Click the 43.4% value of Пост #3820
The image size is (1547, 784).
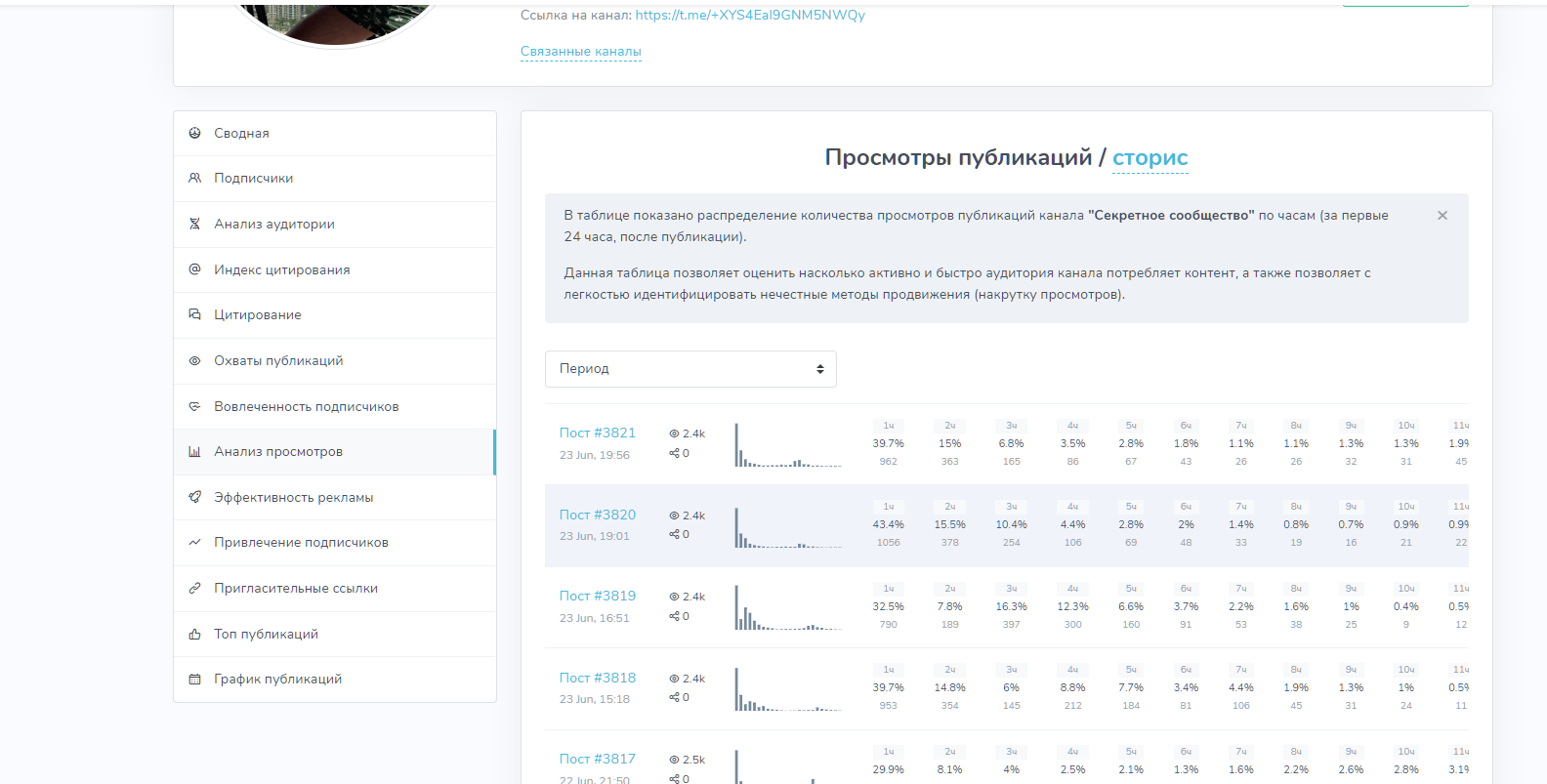coord(889,524)
